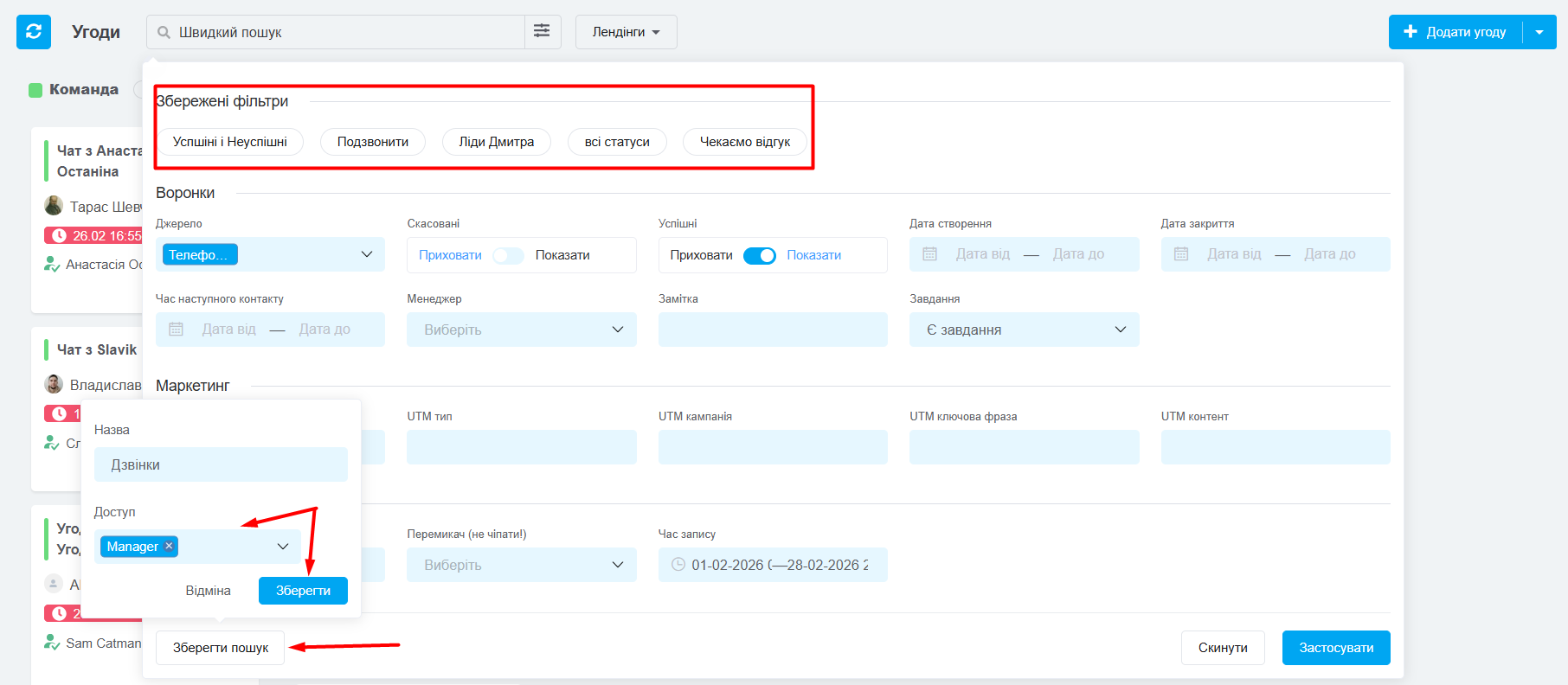Click the Назва input field with Дзвінки
Viewport: 1568px width, 685px height.
221,464
